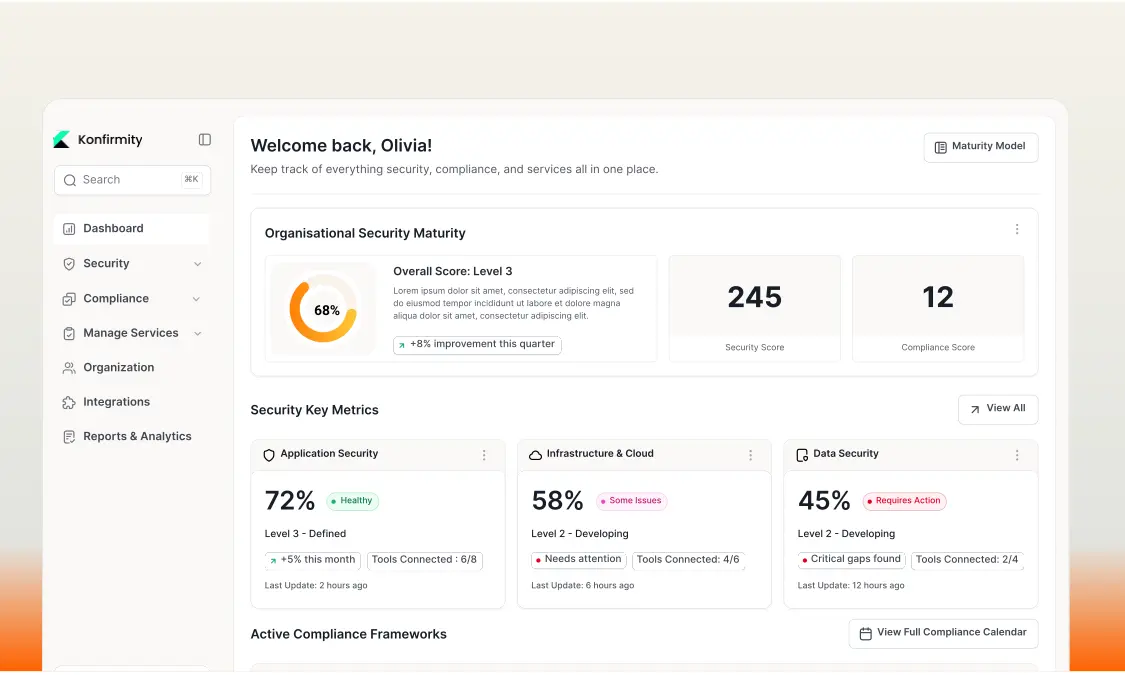Click the Manage Services clipboard icon
Screen dimensions: 1125x675
click(x=69, y=334)
